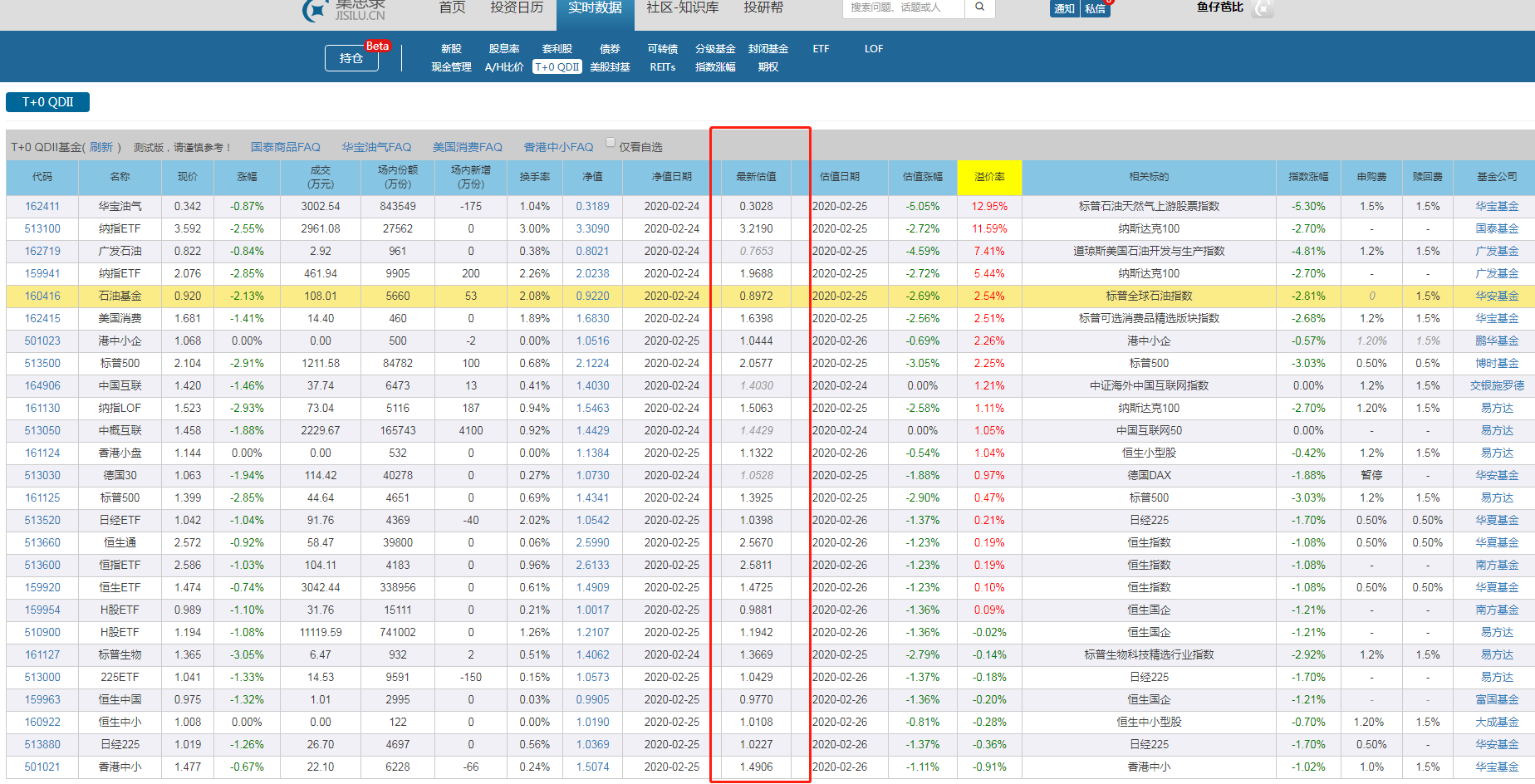Open the user avatar icon

click(x=1263, y=9)
